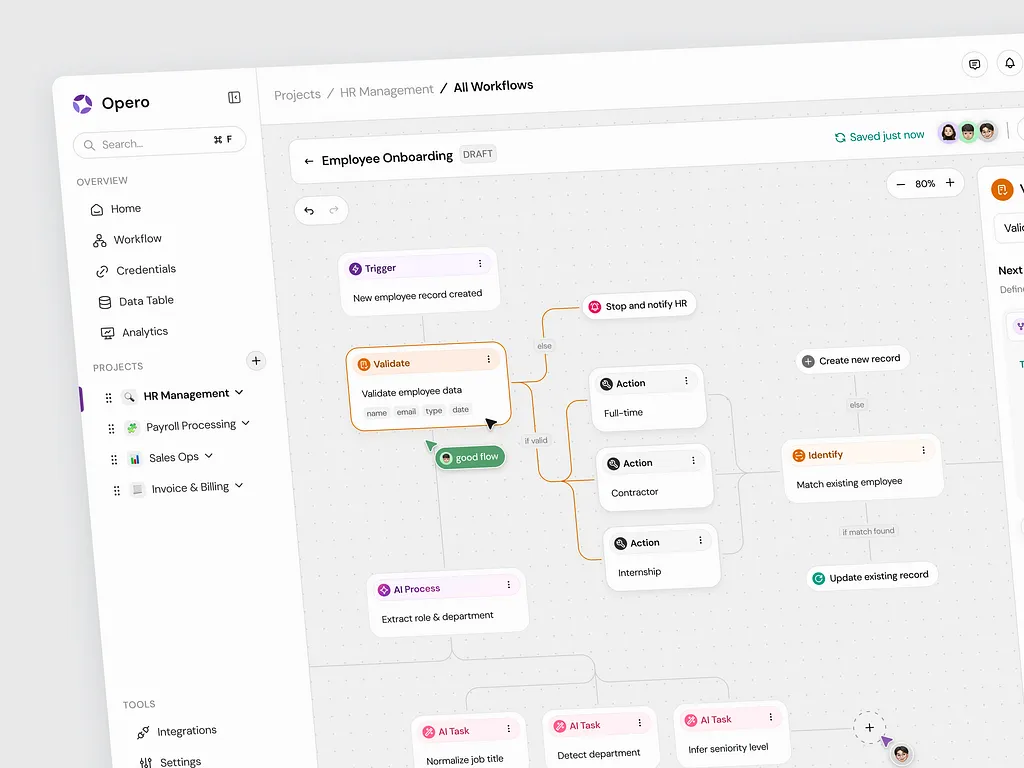Click the 'email' field tag in Validate
The height and width of the screenshot is (768, 1024).
pos(406,411)
